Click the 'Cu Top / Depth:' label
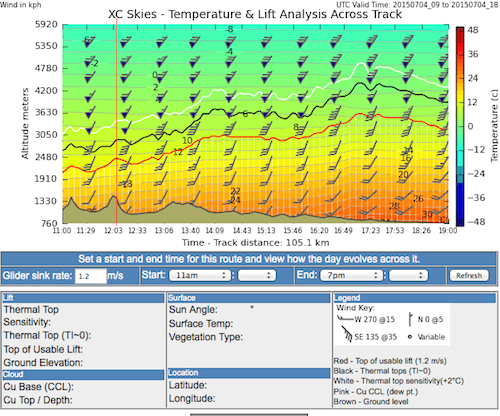This screenshot has width=500, height=416. coord(38,400)
